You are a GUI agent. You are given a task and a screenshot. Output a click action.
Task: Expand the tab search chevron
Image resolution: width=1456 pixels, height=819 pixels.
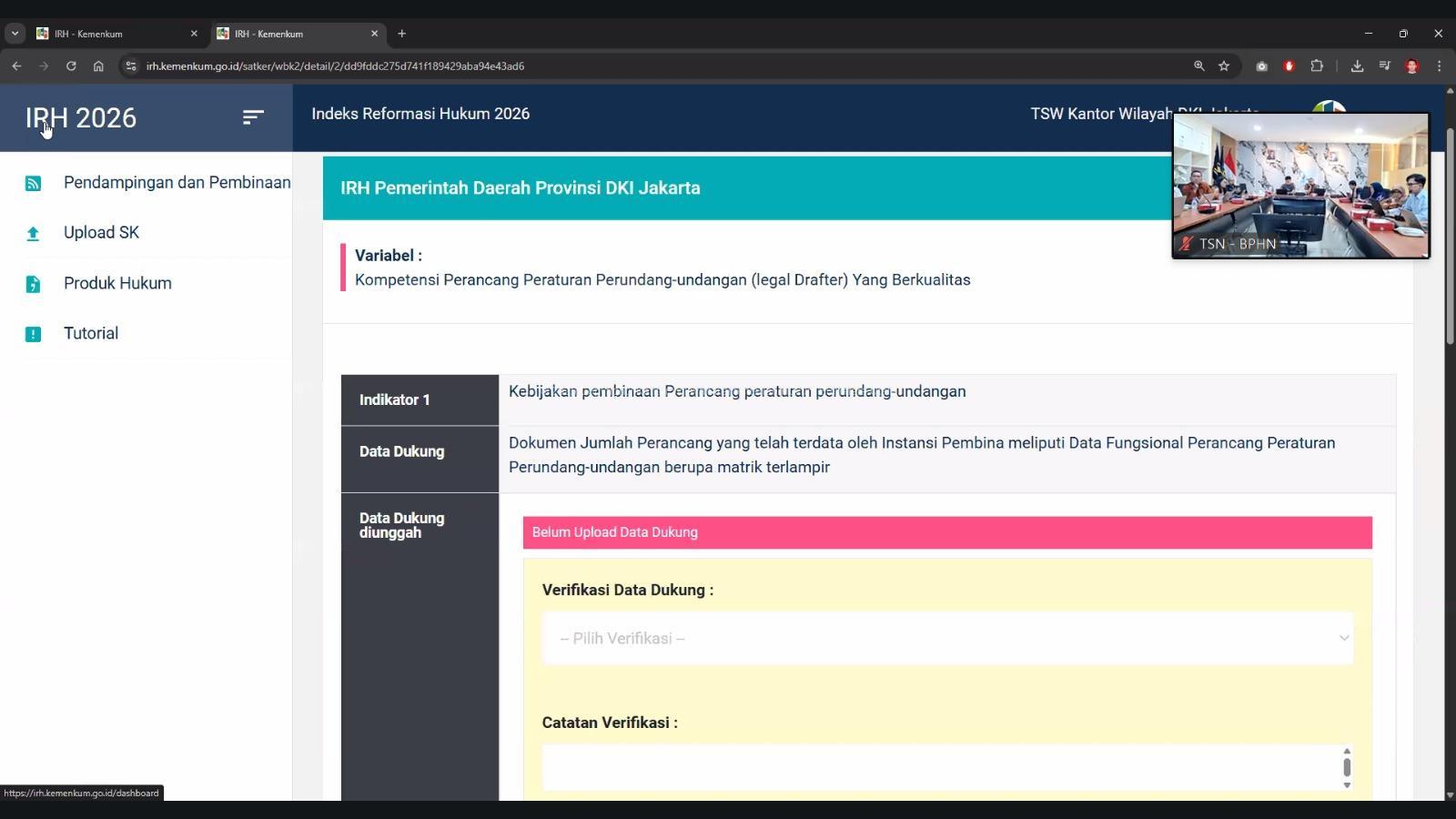(15, 34)
